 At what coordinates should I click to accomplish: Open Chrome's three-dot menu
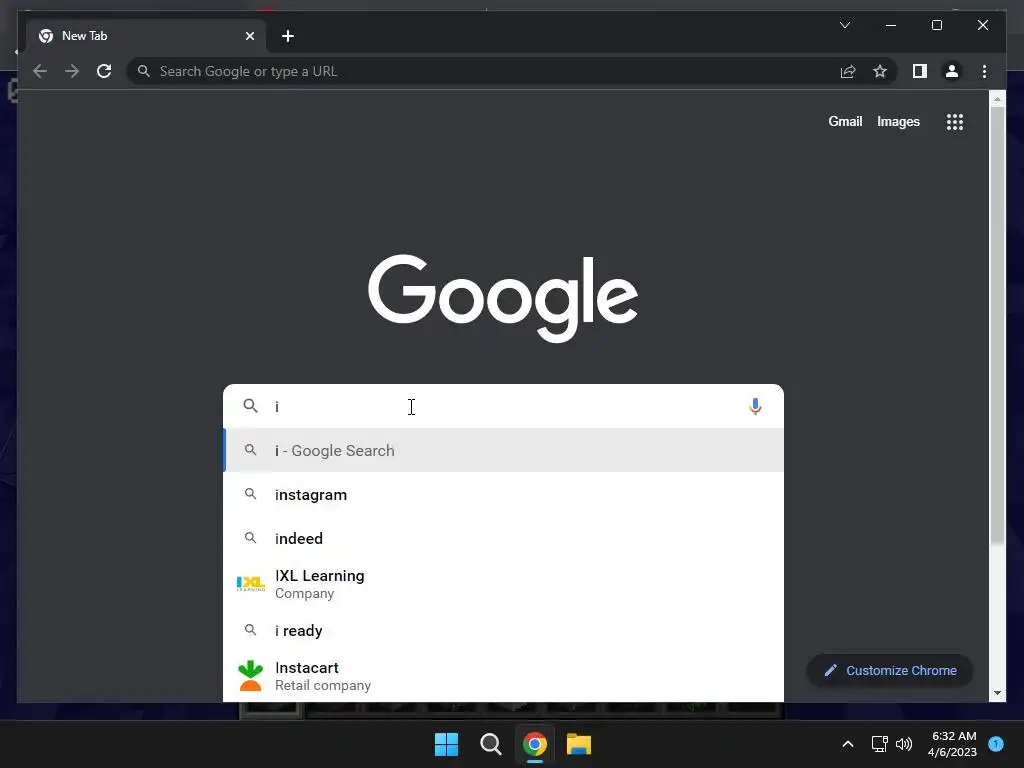(984, 71)
